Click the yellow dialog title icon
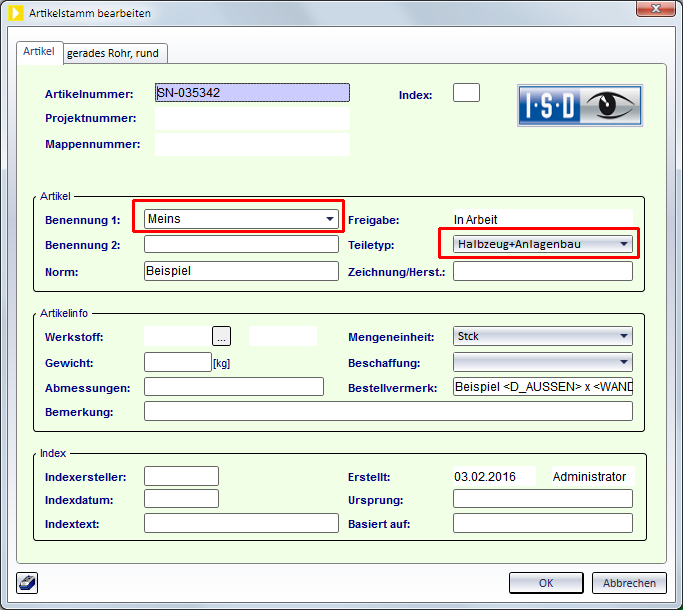683x610 pixels. (x=16, y=13)
